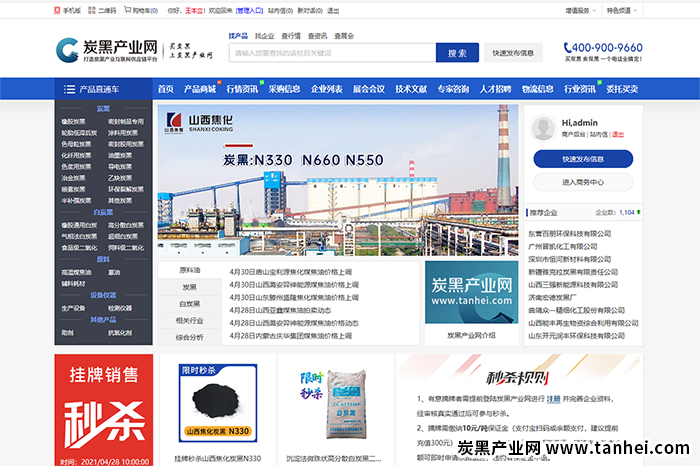The image size is (700, 466).
Task: Click the blue 快速发布信息 button under Hi,admin
Action: tap(583, 159)
